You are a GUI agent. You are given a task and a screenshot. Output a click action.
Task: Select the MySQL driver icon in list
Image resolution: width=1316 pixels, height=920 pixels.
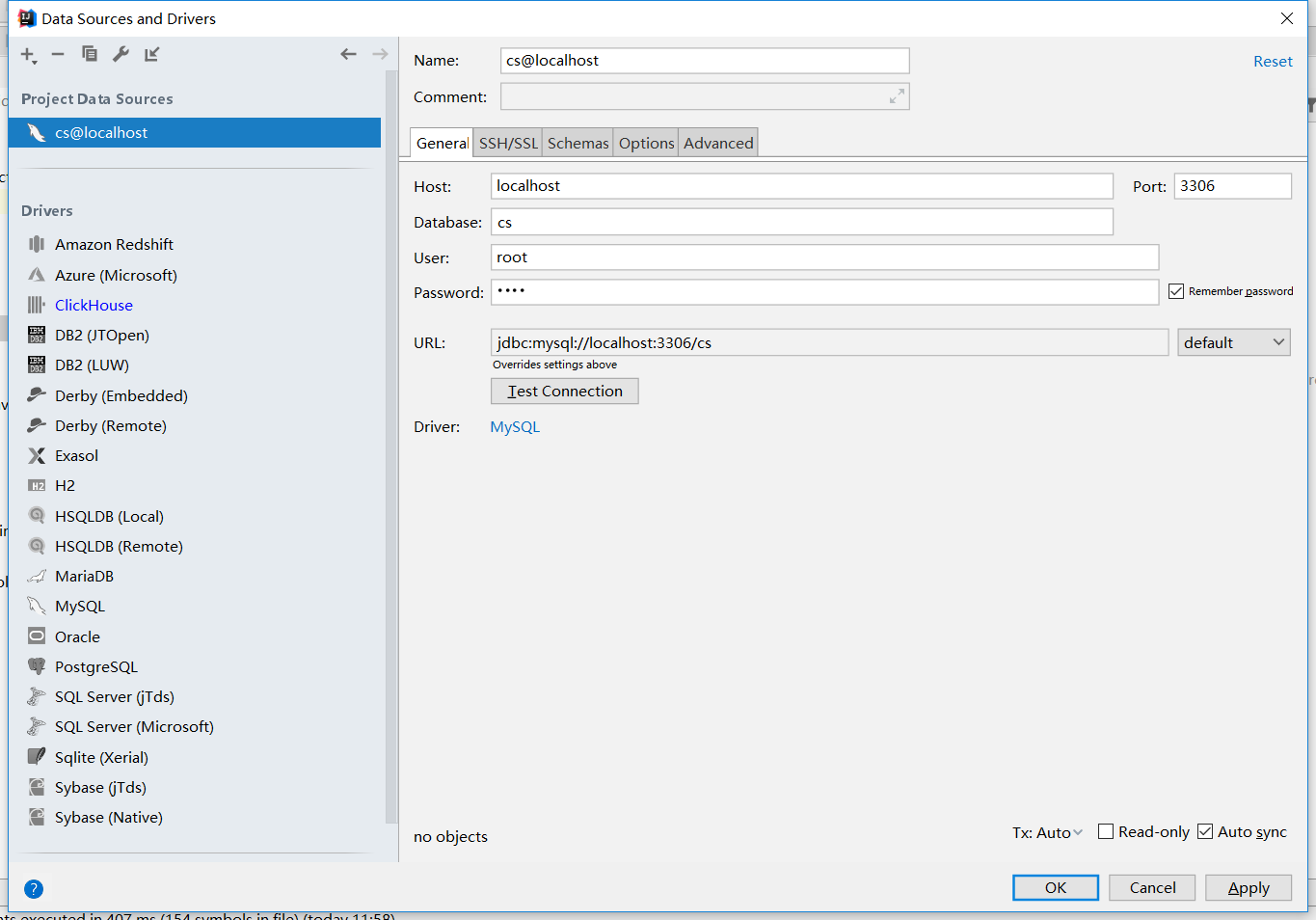[x=37, y=606]
